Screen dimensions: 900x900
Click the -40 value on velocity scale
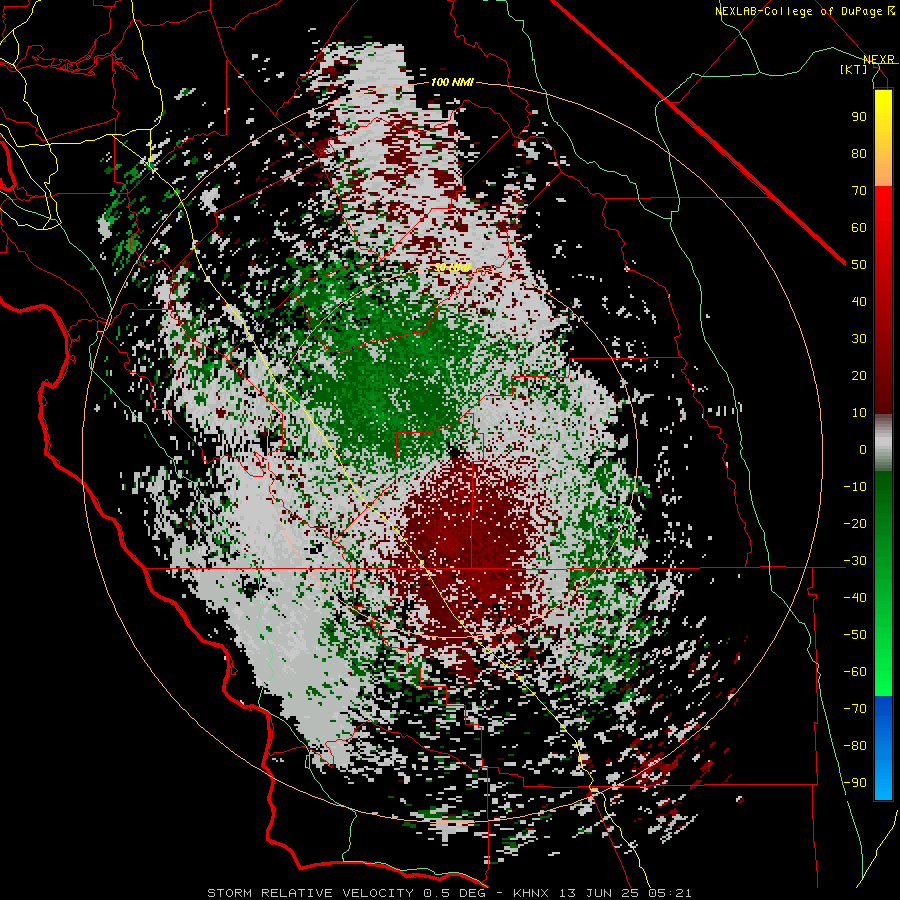(855, 598)
